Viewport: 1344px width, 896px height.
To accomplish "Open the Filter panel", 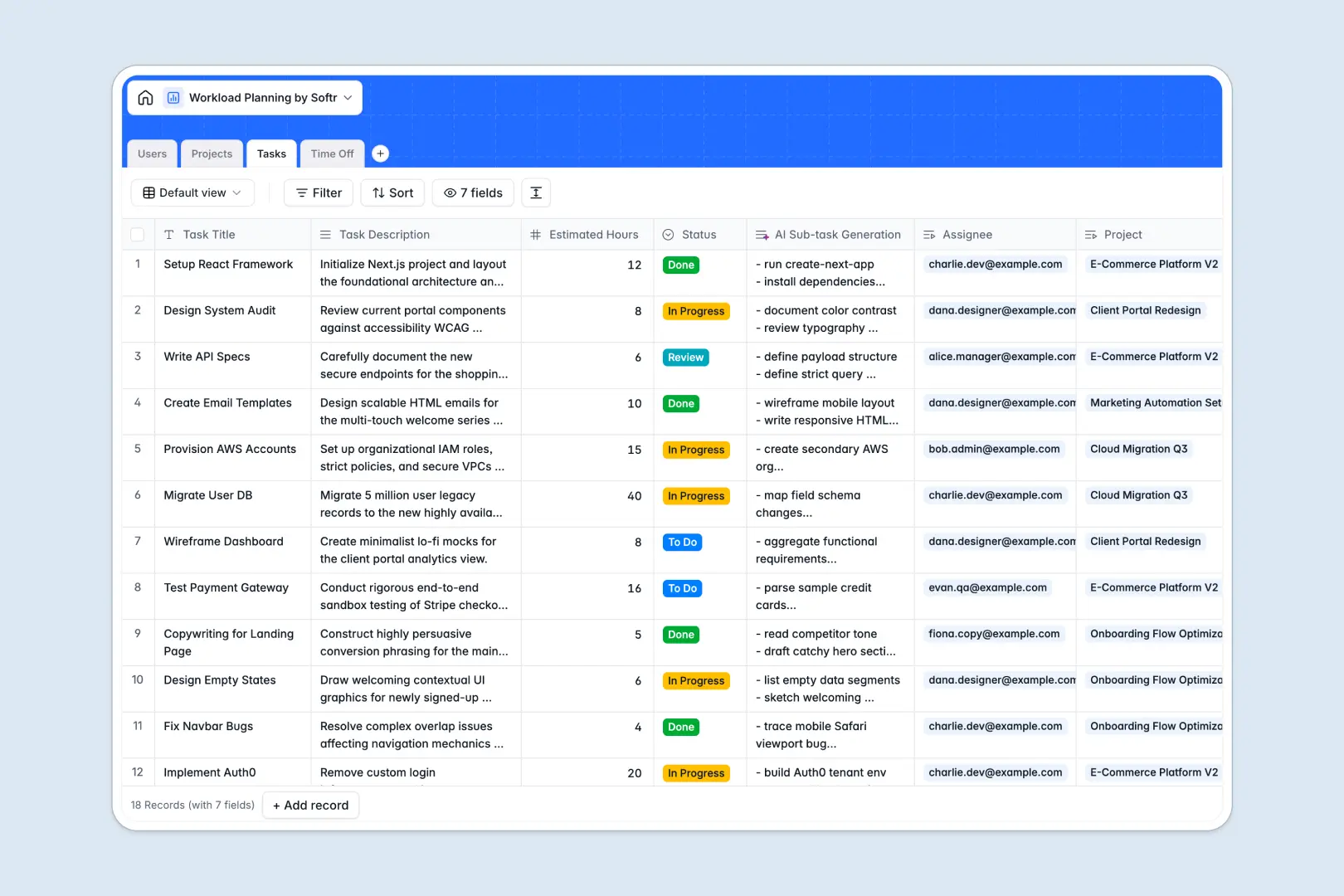I will (x=318, y=192).
